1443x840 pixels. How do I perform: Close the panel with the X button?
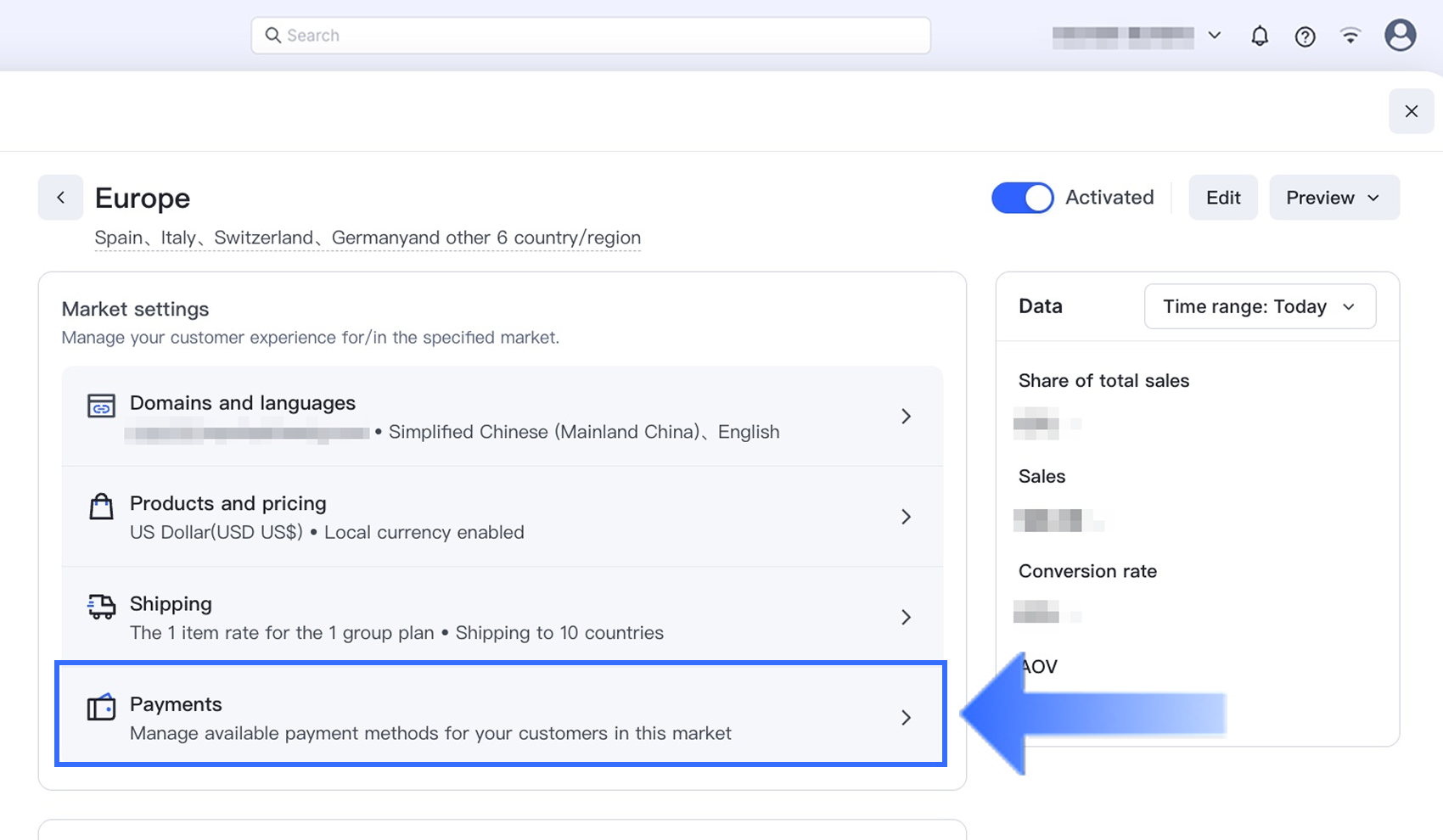[1411, 111]
